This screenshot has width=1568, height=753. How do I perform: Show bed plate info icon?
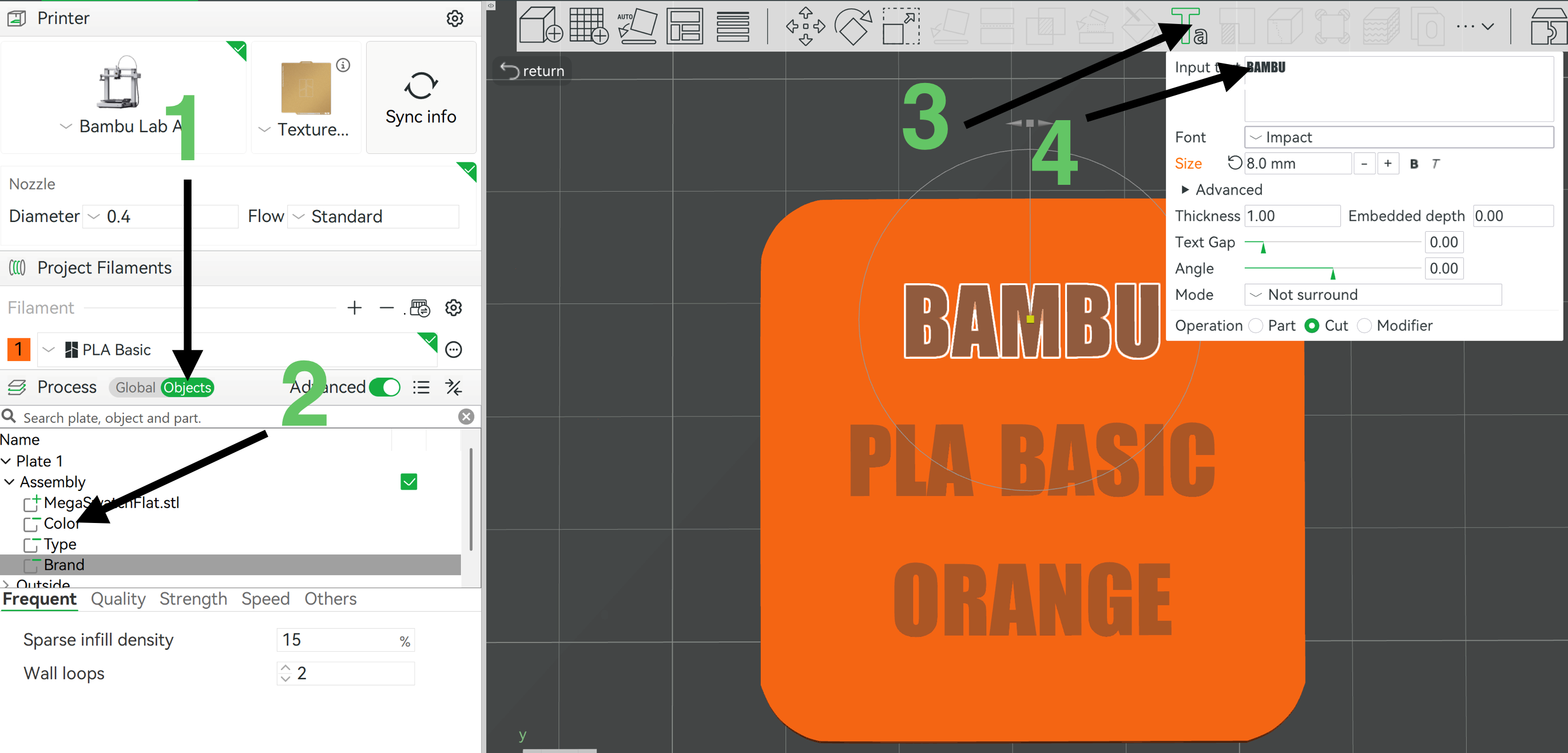(343, 65)
